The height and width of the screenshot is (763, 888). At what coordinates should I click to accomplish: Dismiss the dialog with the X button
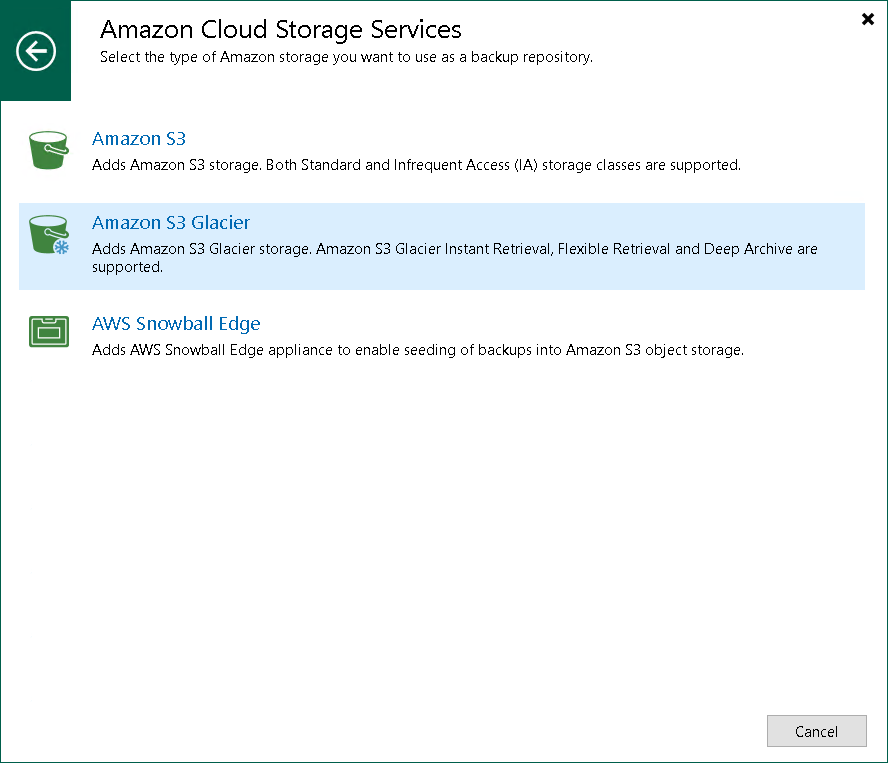pyautogui.click(x=867, y=19)
